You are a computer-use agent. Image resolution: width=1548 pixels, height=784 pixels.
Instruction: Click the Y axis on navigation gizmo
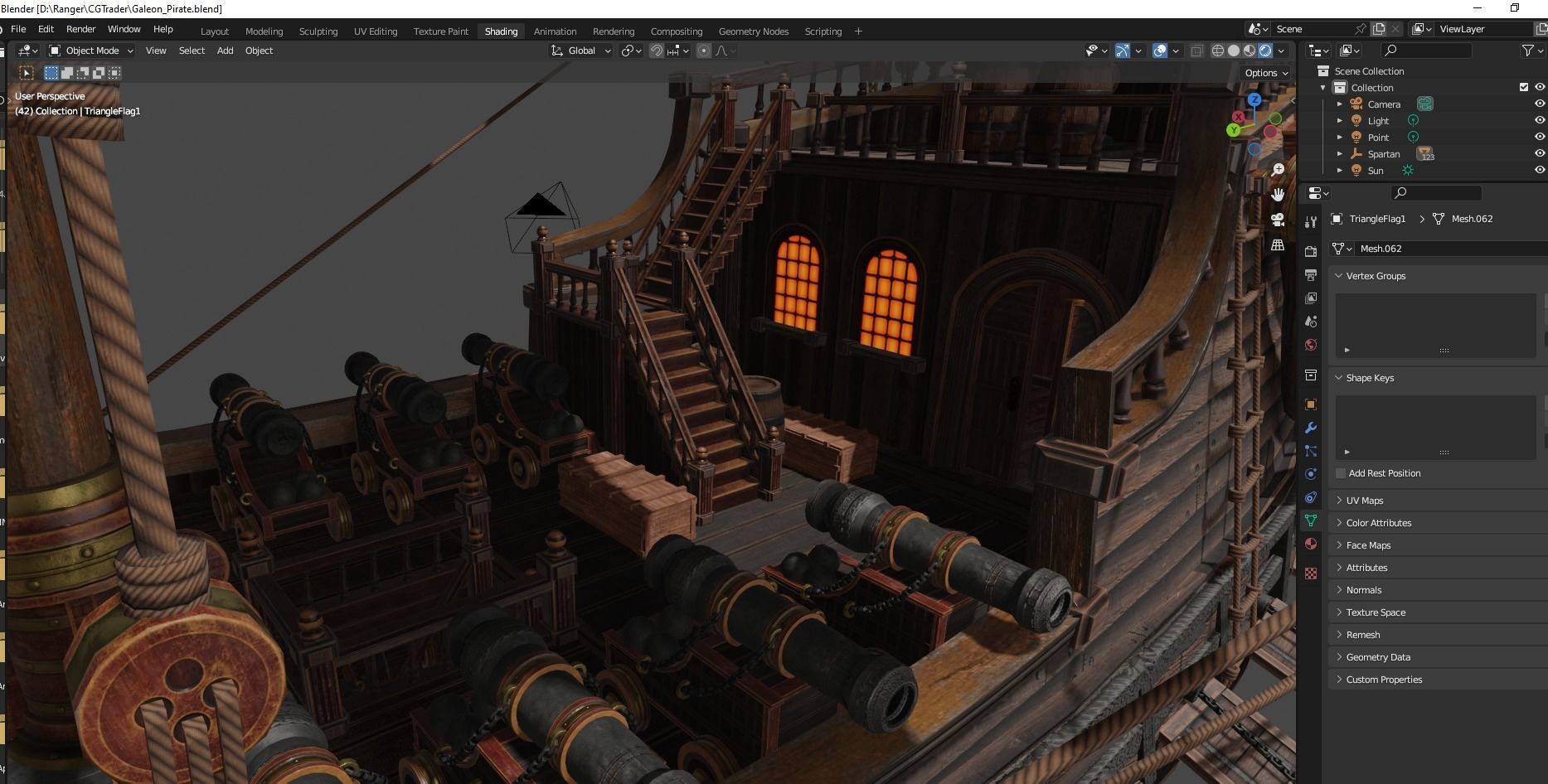coord(1234,130)
